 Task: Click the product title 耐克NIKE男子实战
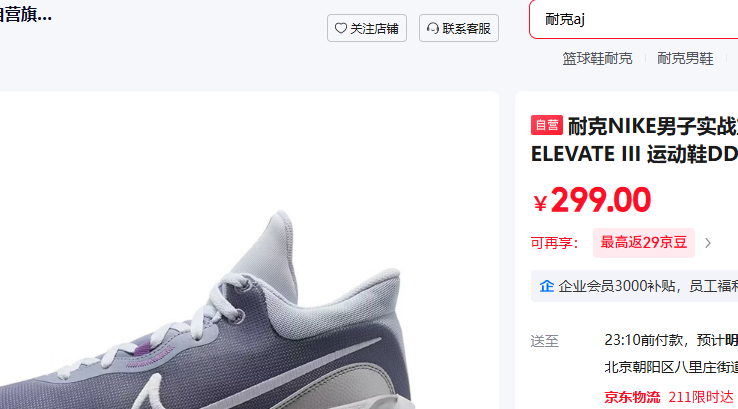[x=653, y=126]
